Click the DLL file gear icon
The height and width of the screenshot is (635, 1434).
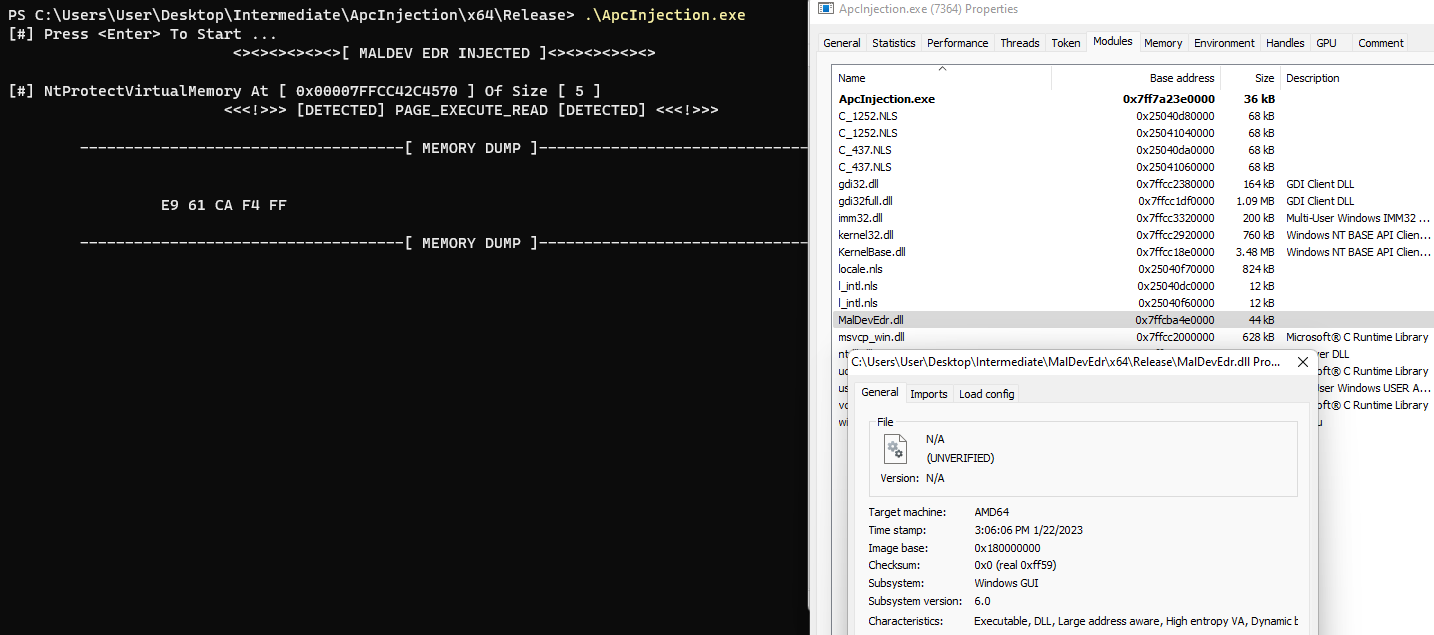895,448
